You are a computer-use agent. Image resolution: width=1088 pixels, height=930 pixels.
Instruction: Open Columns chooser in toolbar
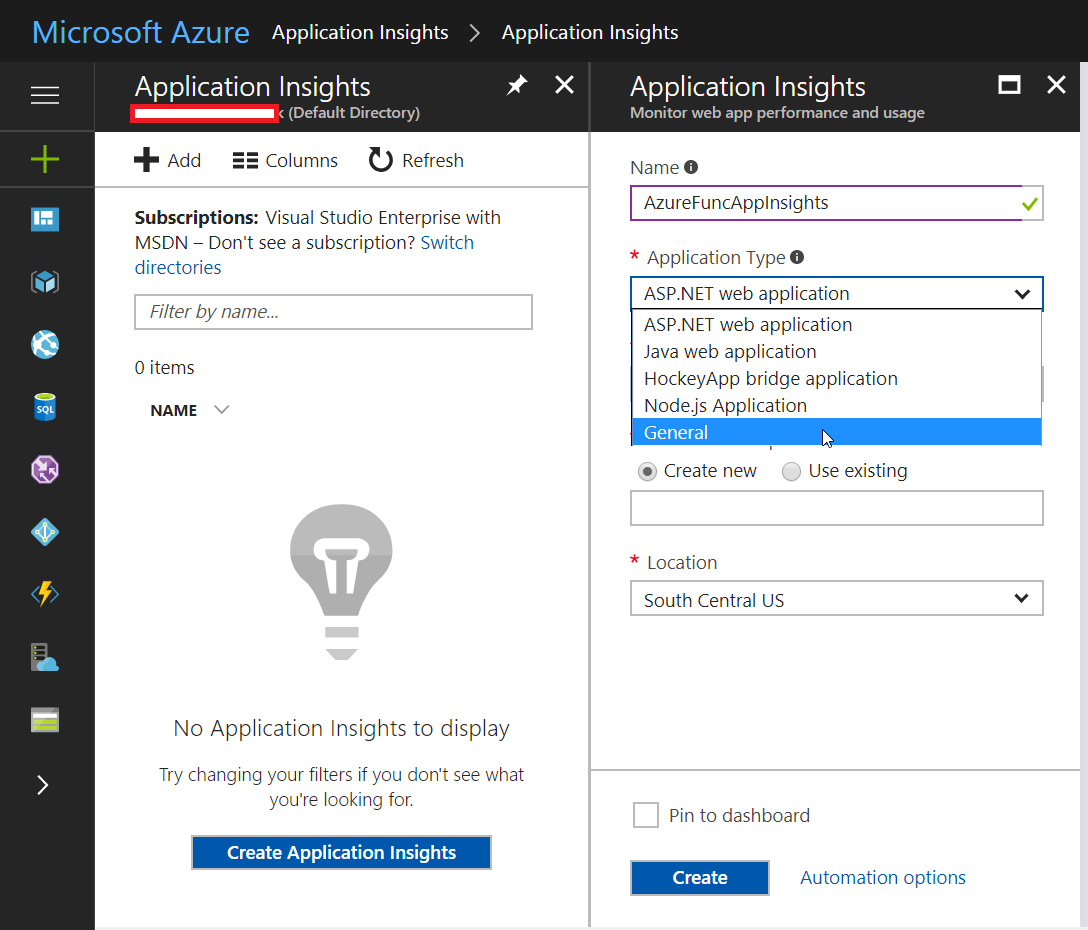click(x=285, y=160)
